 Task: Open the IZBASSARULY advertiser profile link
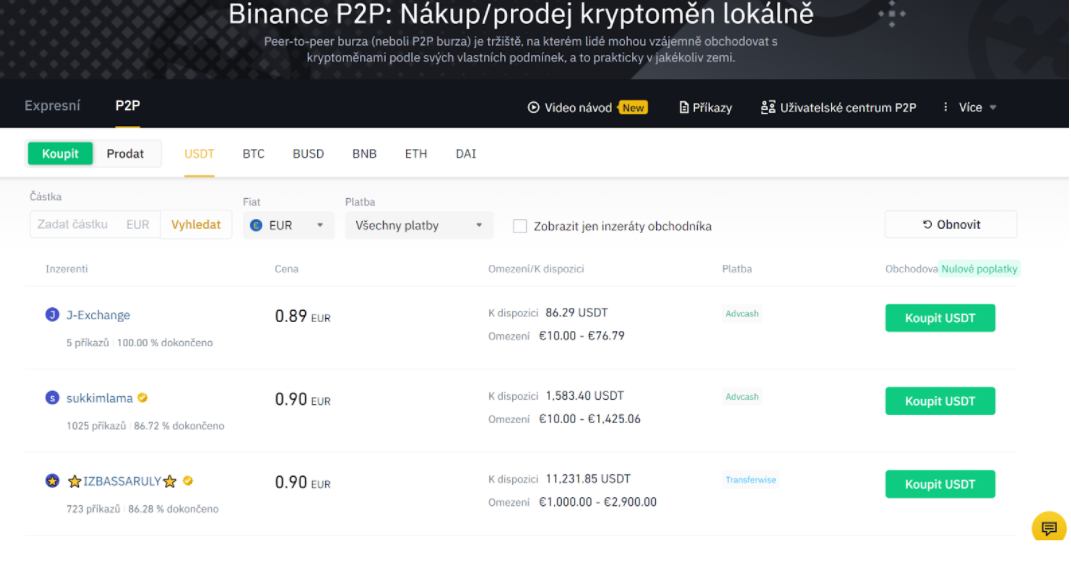122,481
